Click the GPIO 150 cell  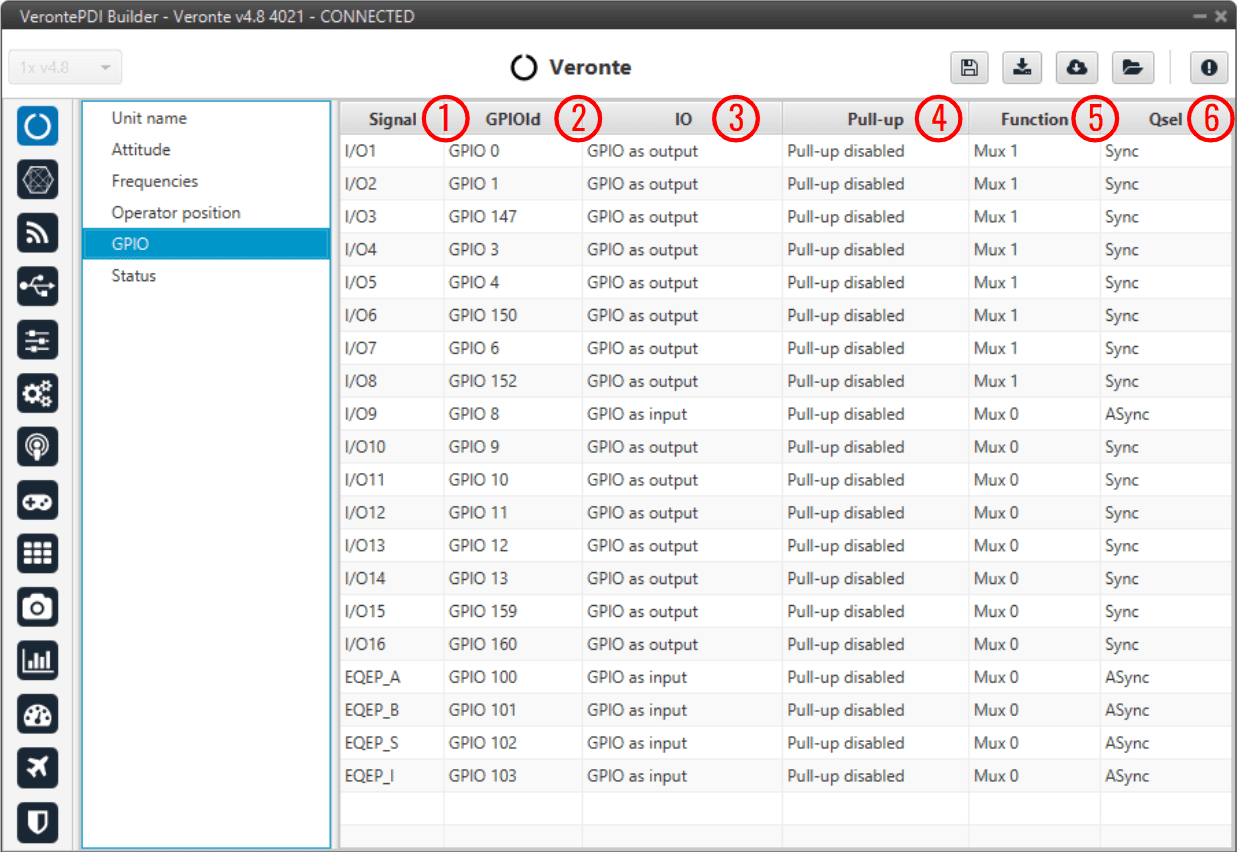click(x=513, y=316)
